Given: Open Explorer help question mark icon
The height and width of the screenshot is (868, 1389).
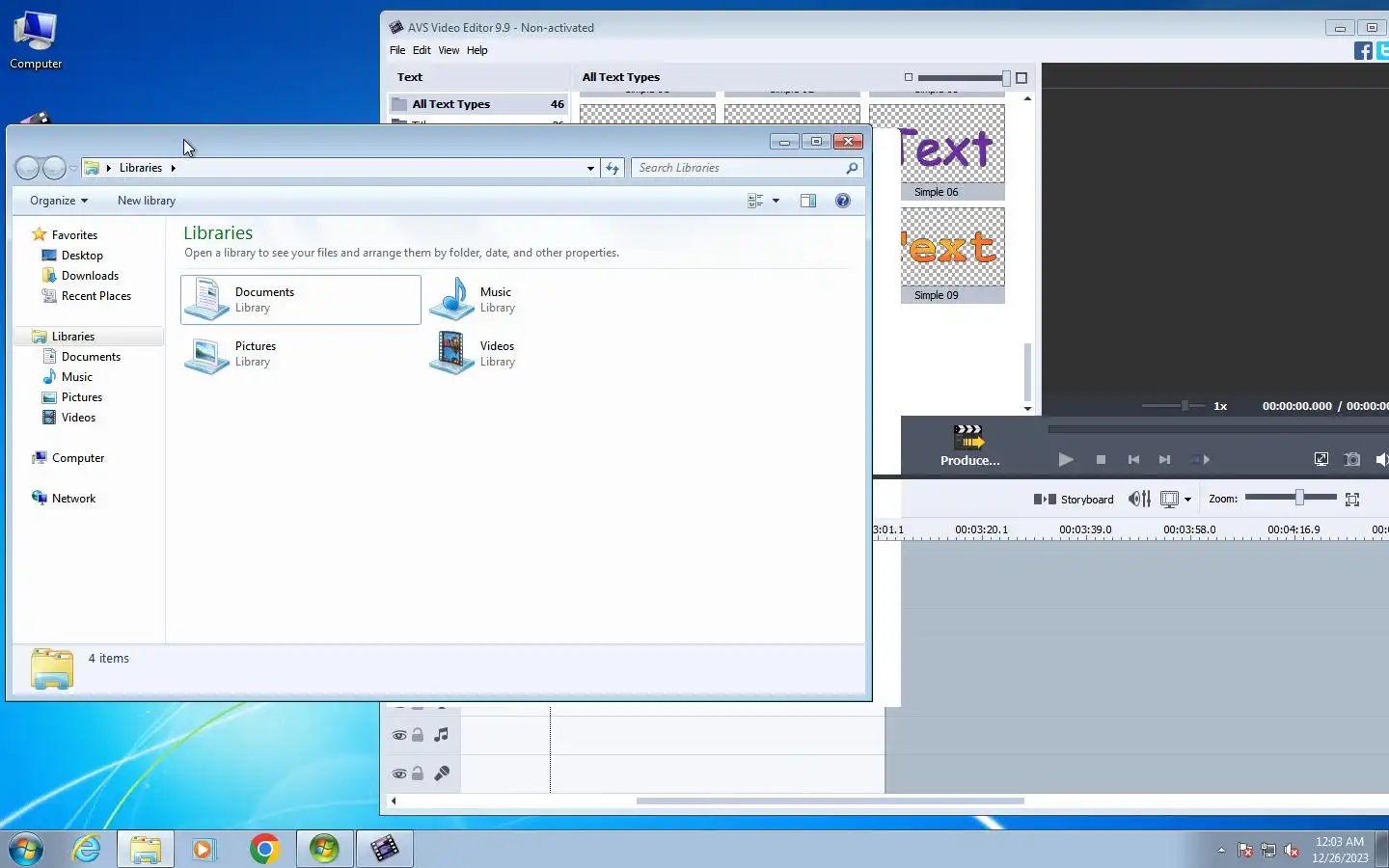Looking at the screenshot, I should (843, 201).
